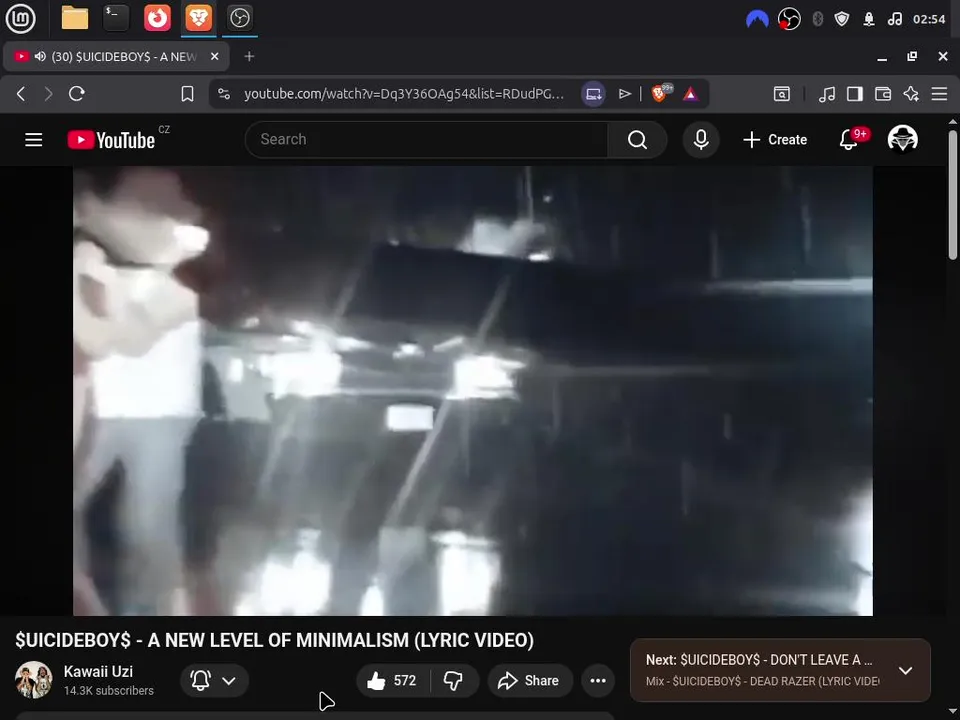This screenshot has width=960, height=720.
Task: Reload the current page
Action: (x=77, y=94)
